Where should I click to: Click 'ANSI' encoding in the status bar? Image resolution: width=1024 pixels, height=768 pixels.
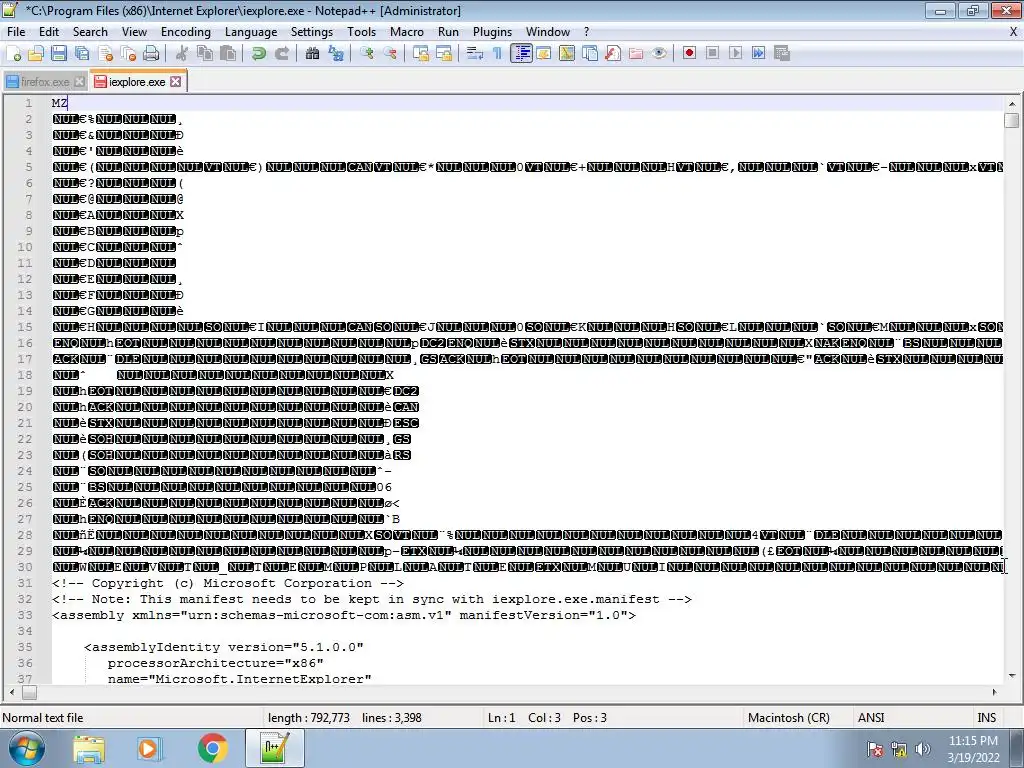[x=871, y=718]
